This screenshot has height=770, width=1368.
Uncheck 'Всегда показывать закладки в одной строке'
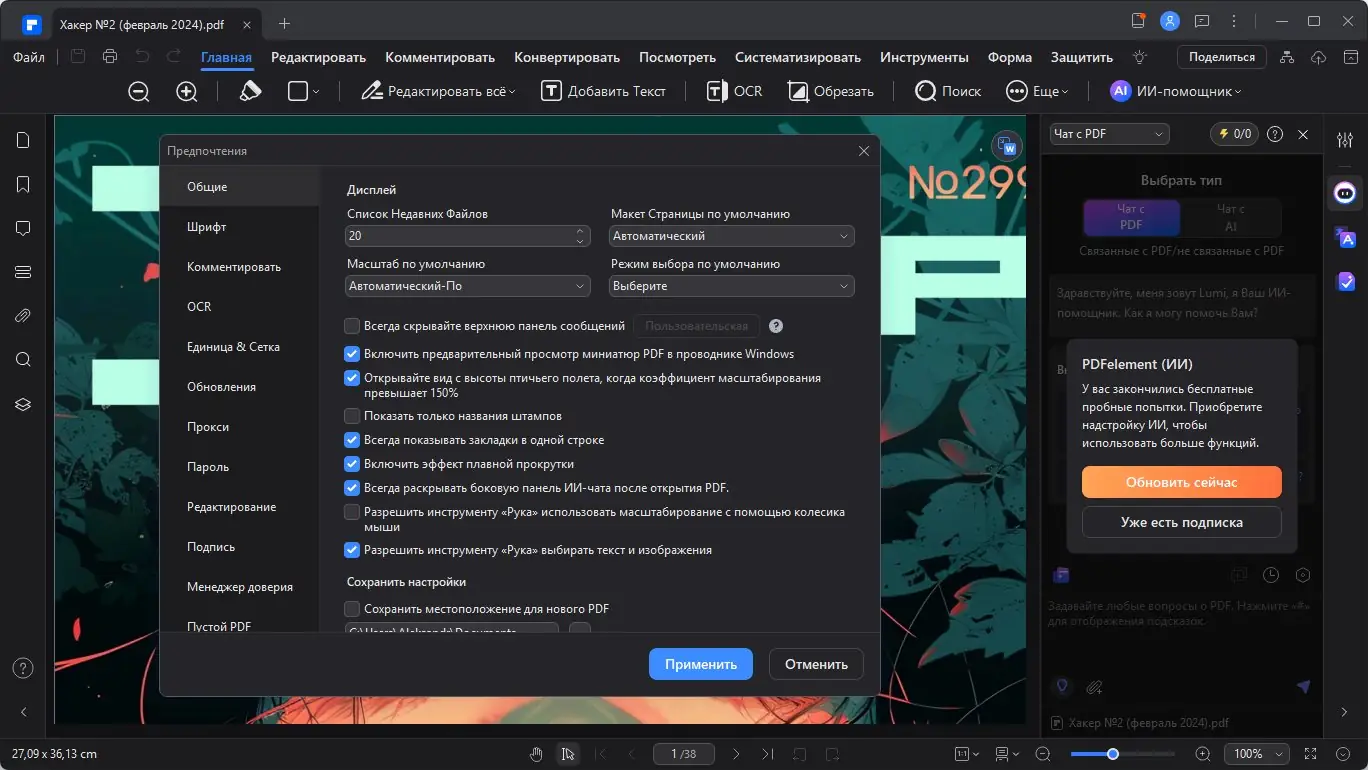click(352, 440)
